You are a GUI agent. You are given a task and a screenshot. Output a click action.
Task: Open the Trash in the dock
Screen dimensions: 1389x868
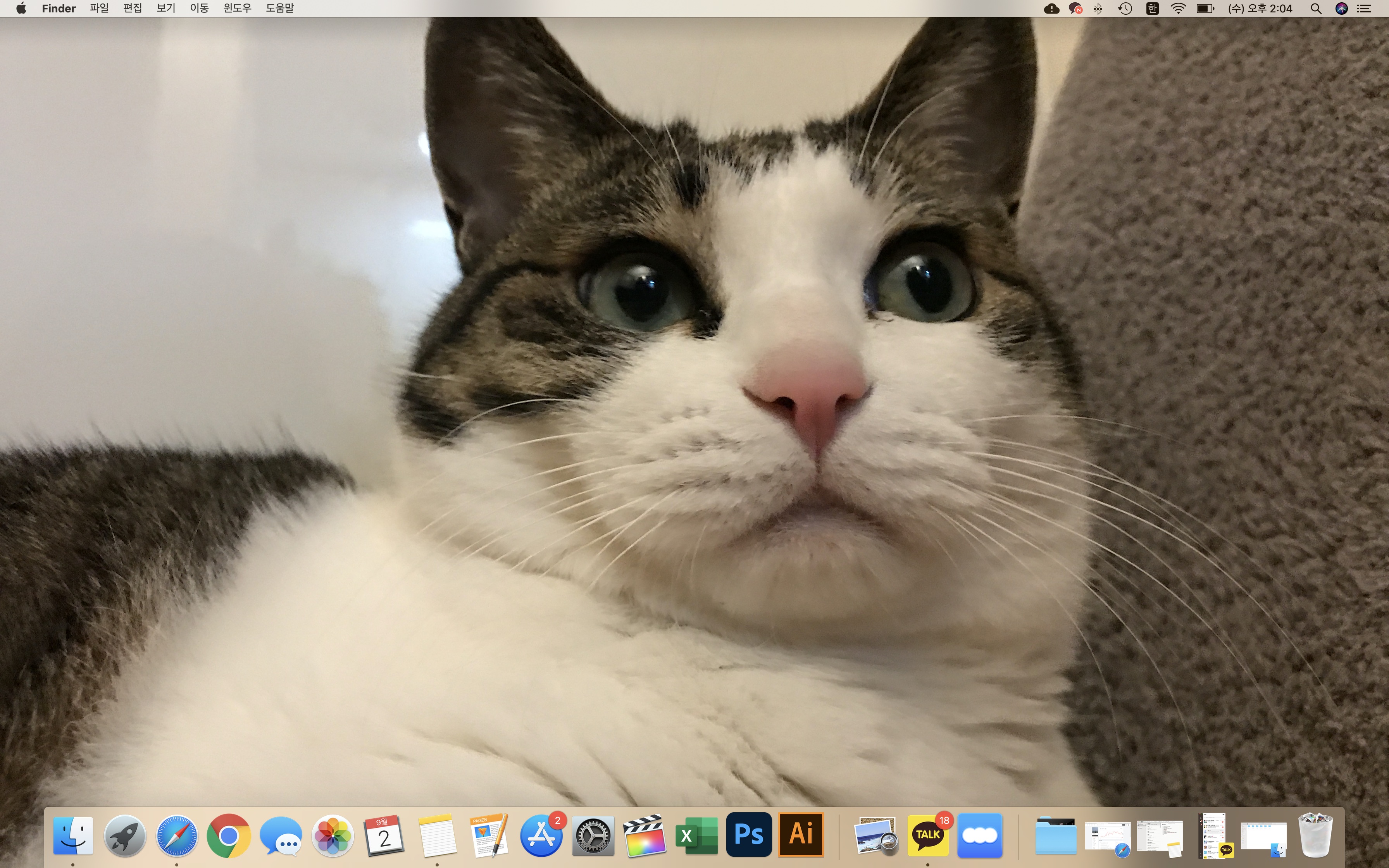1315,836
